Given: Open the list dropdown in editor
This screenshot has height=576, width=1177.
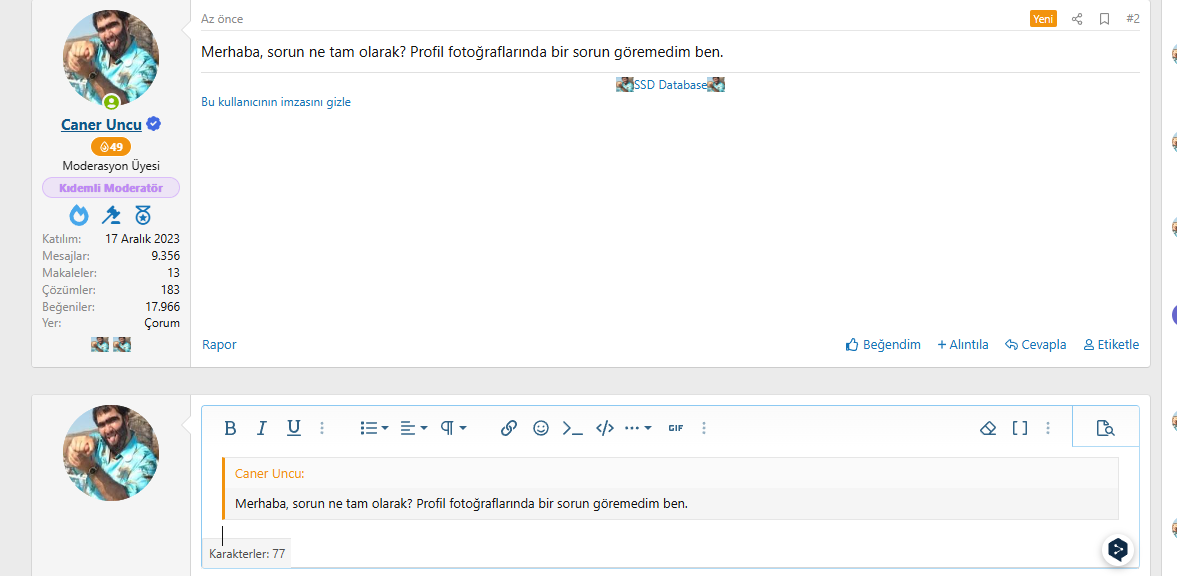Looking at the screenshot, I should tap(374, 428).
